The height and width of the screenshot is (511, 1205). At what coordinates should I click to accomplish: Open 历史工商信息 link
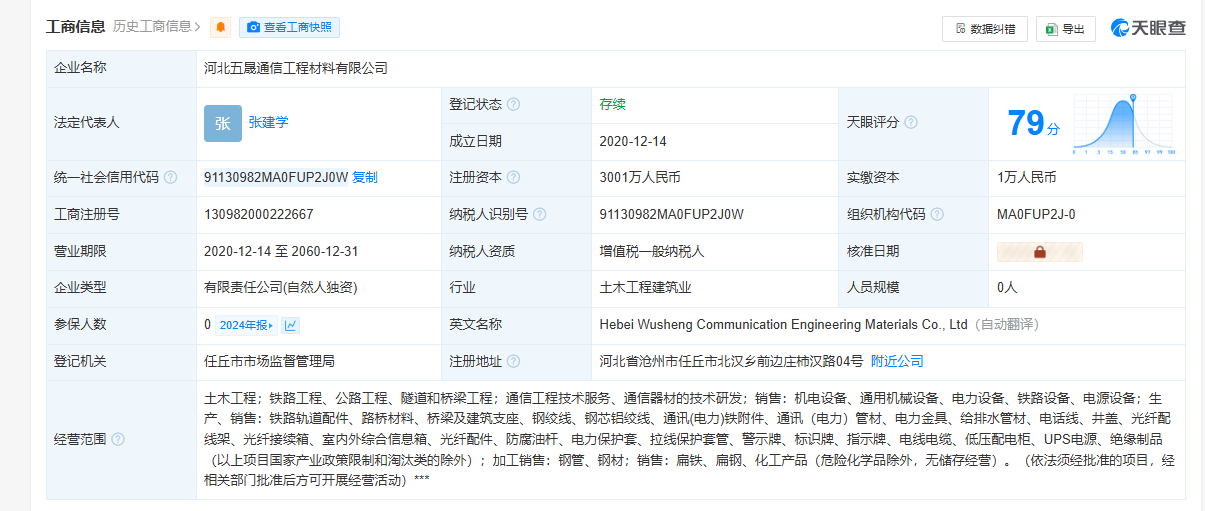(x=156, y=26)
